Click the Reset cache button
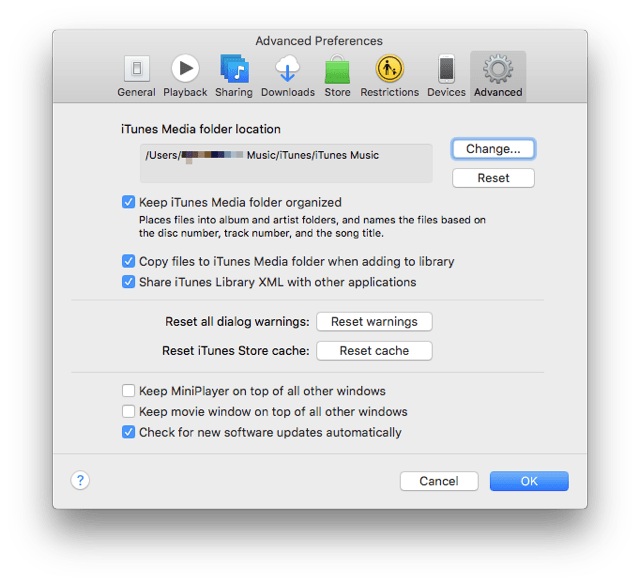The width and height of the screenshot is (640, 584). (x=374, y=351)
